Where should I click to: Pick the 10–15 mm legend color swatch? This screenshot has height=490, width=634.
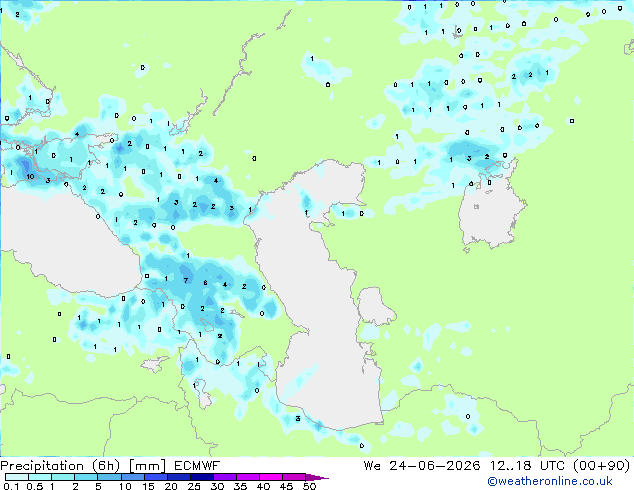click(133, 477)
